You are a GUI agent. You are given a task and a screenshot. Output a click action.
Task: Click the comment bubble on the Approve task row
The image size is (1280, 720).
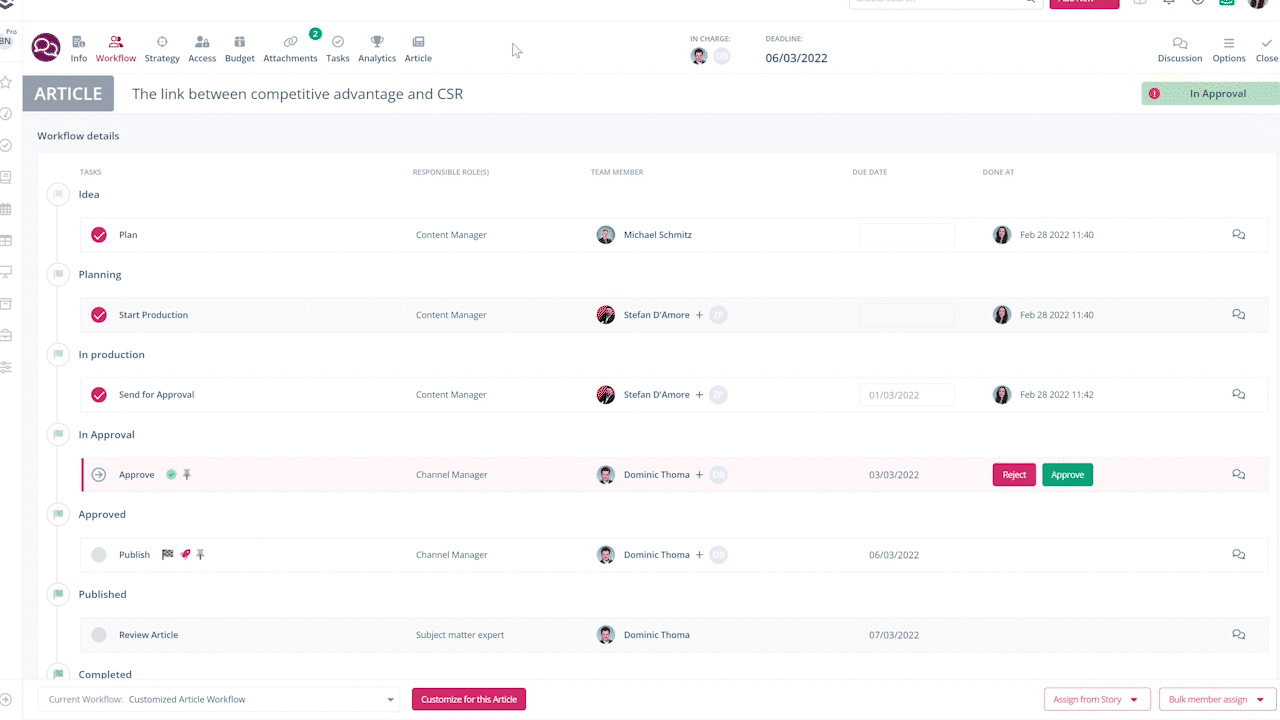1238,474
